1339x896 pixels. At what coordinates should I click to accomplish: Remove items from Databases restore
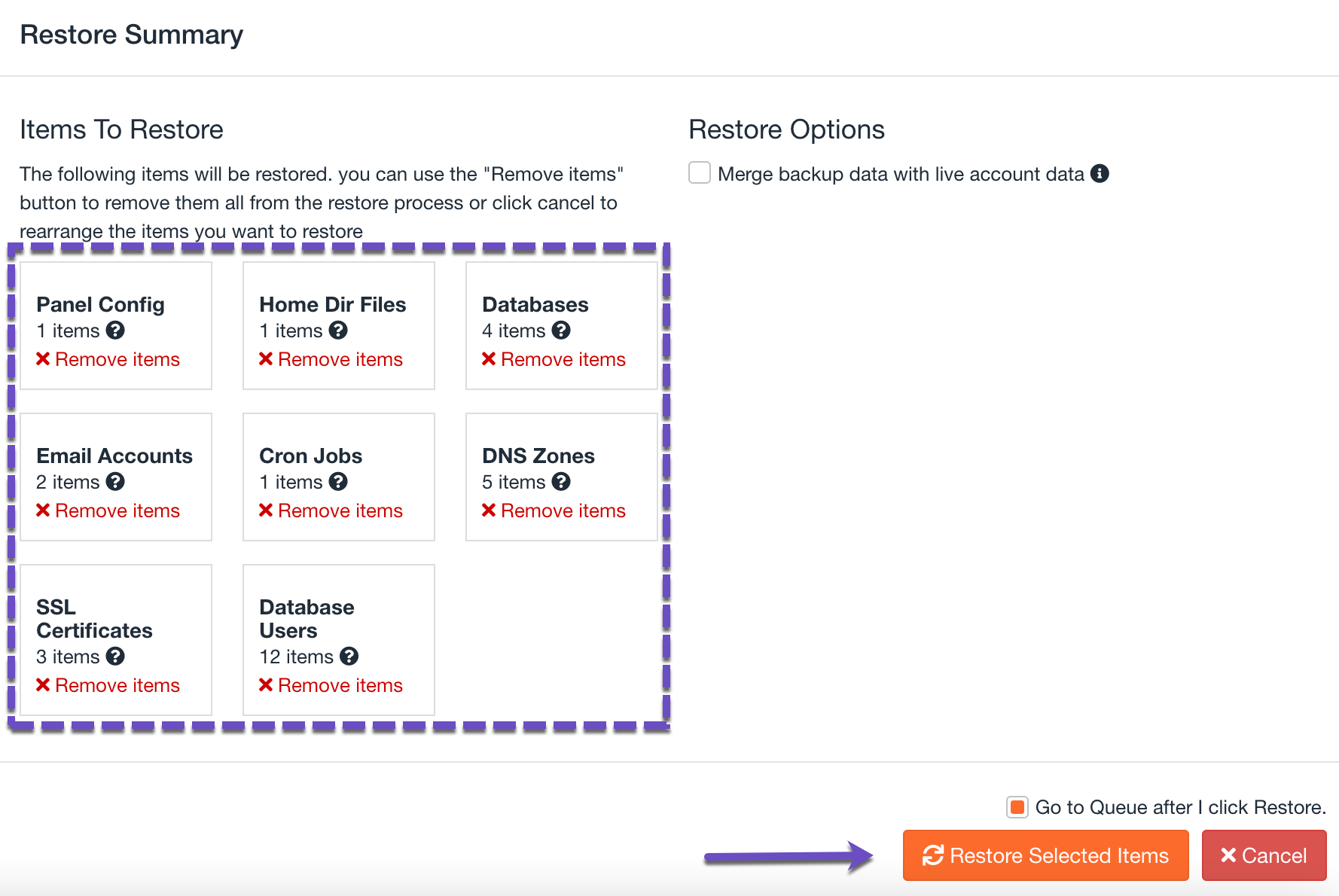point(554,359)
